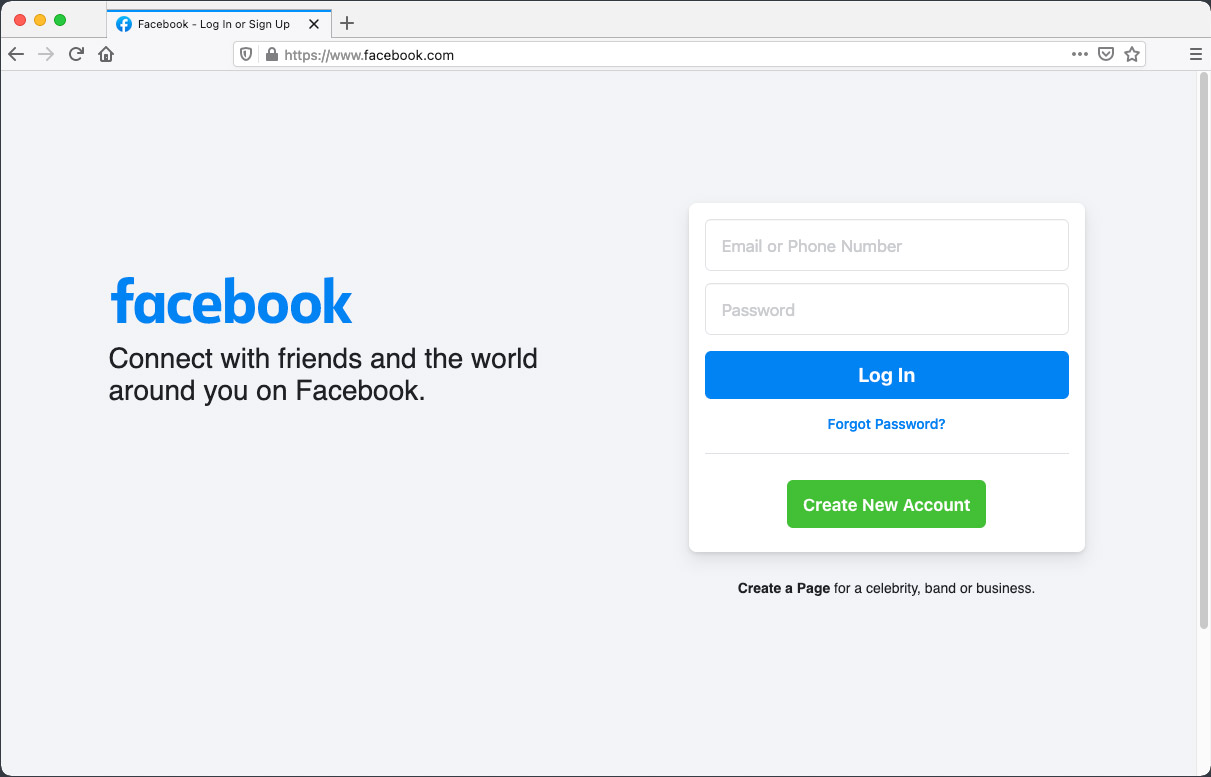Open the browser home page icon
Viewport: 1211px width, 777px height.
click(106, 55)
